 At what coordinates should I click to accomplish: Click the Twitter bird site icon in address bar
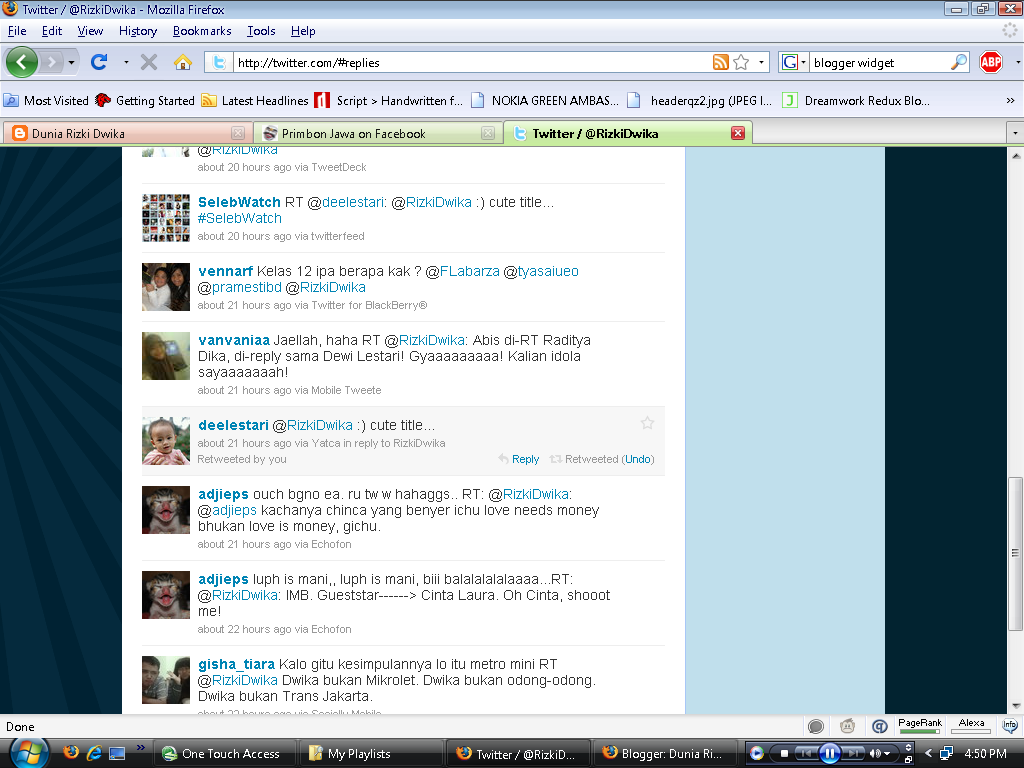219,63
